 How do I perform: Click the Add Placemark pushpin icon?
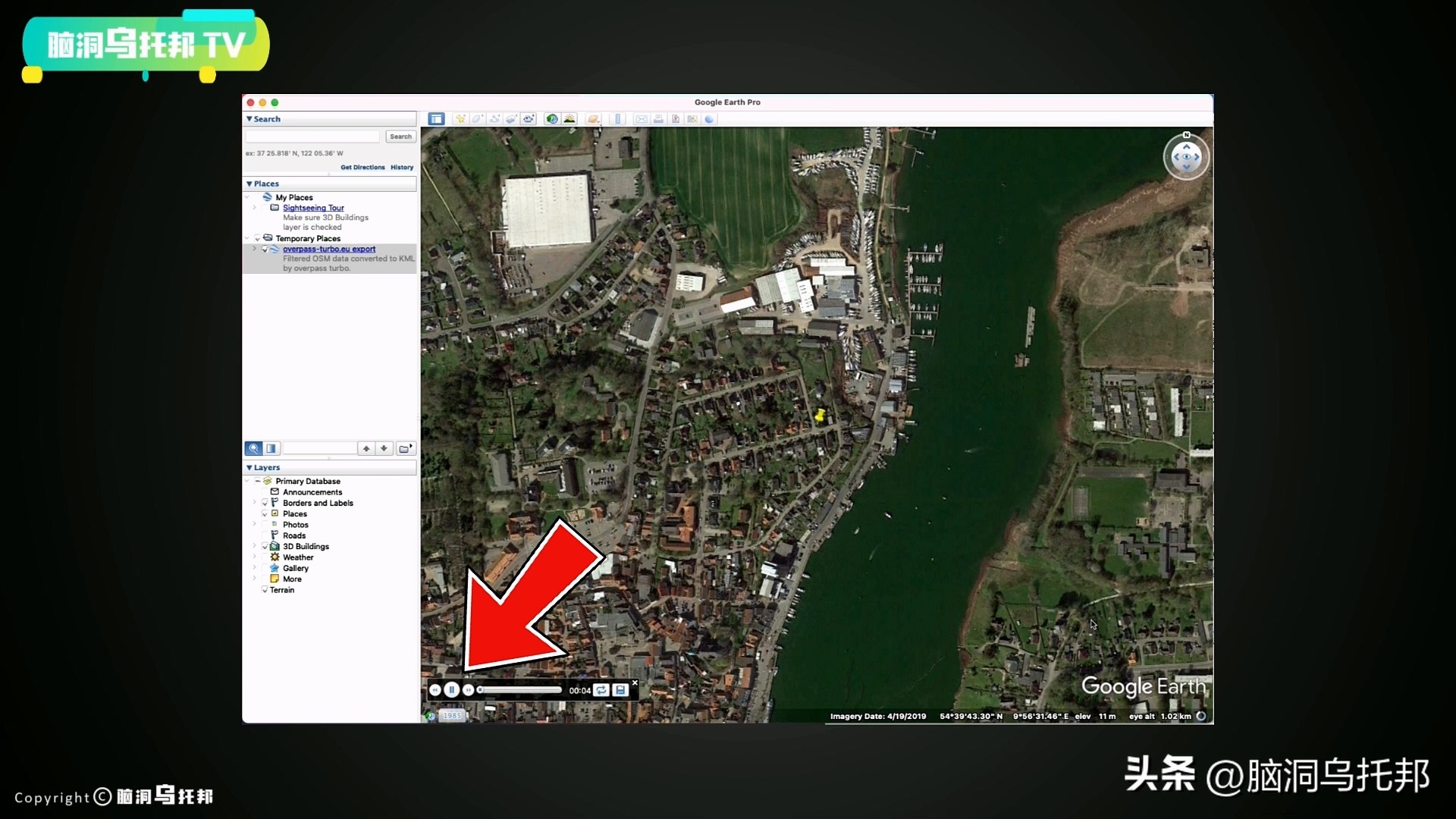tap(460, 119)
